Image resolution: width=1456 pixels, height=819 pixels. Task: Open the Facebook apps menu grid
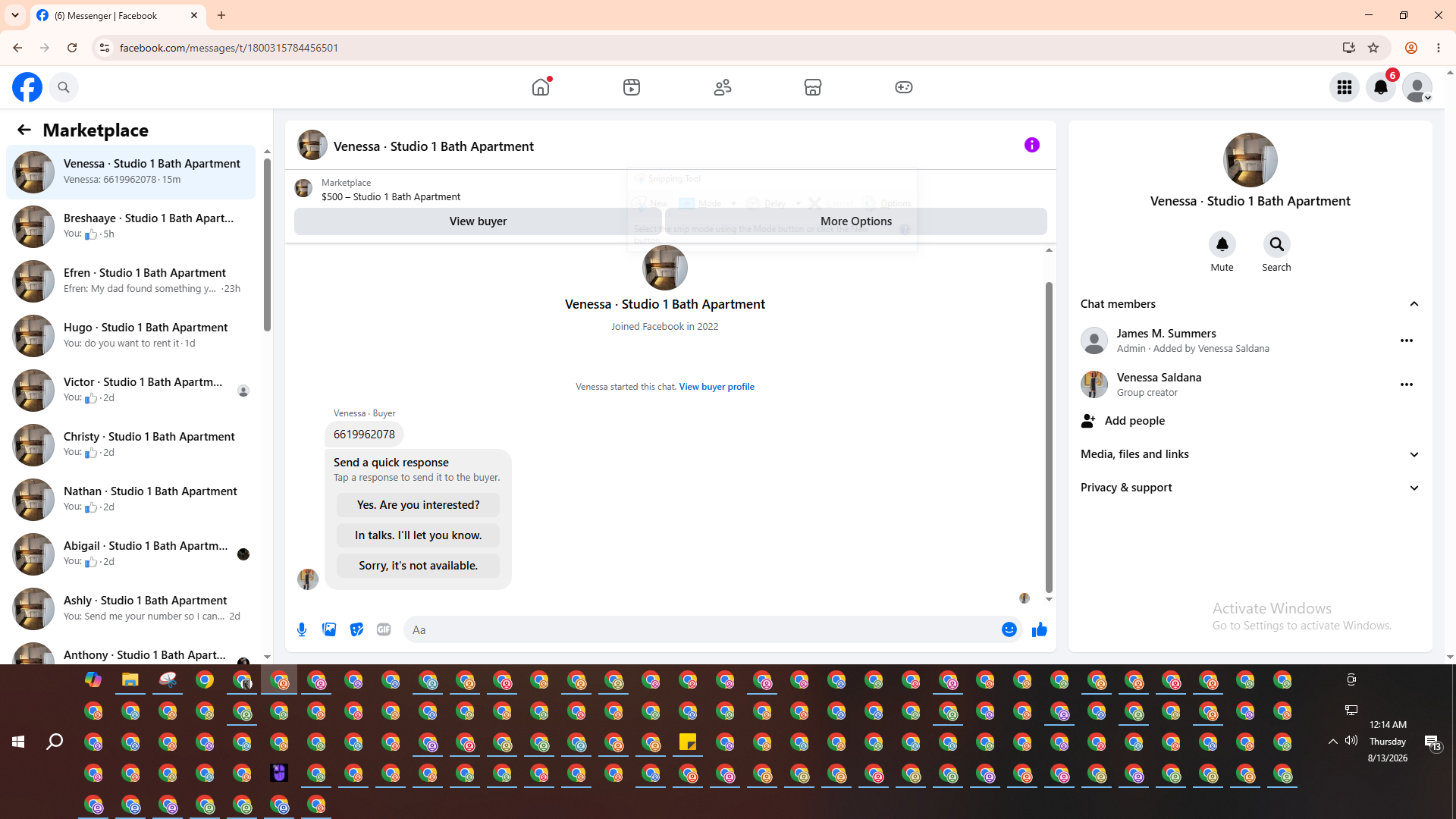[x=1345, y=87]
